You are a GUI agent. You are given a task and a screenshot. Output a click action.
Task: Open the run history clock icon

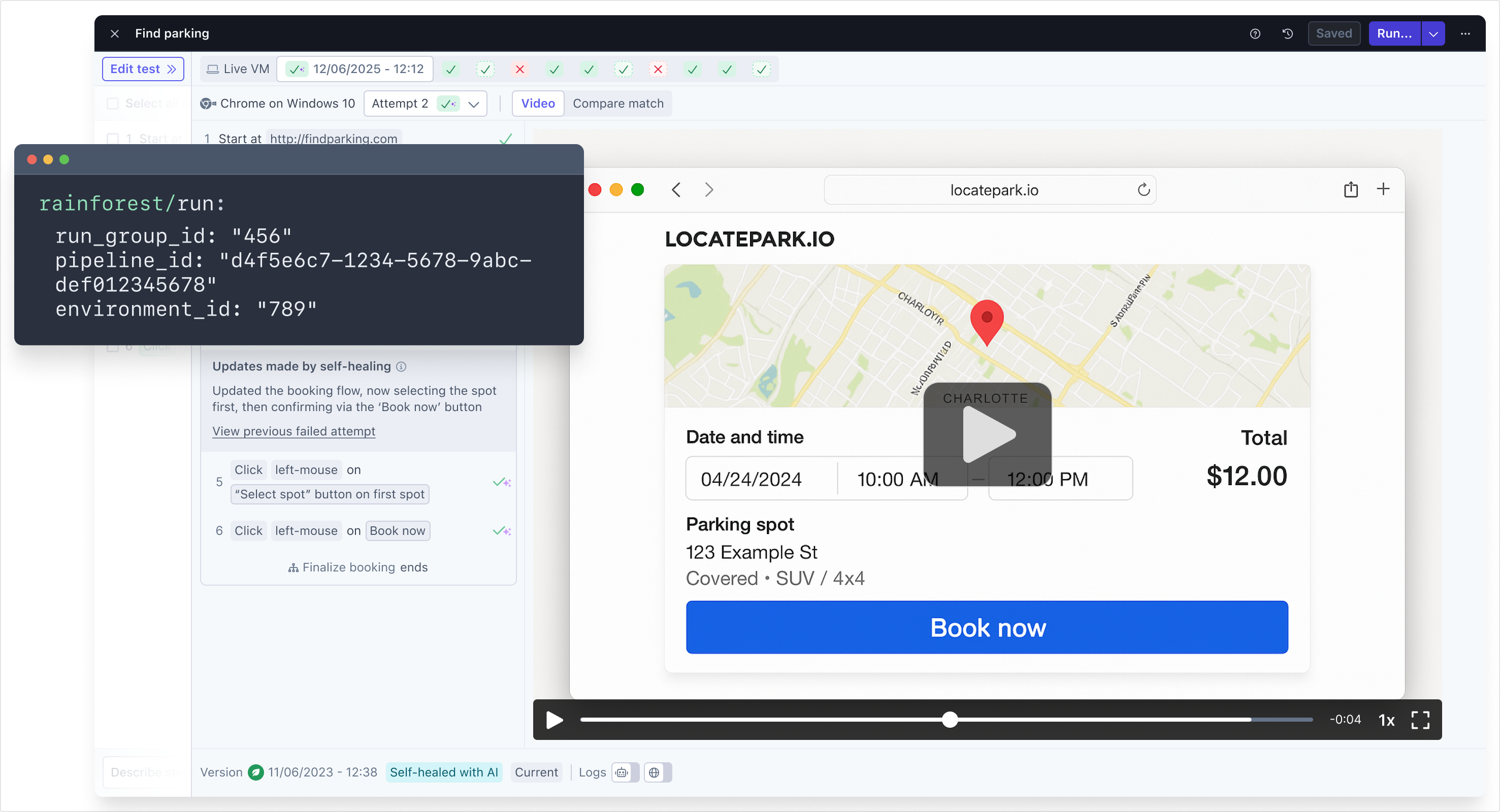[x=1287, y=34]
